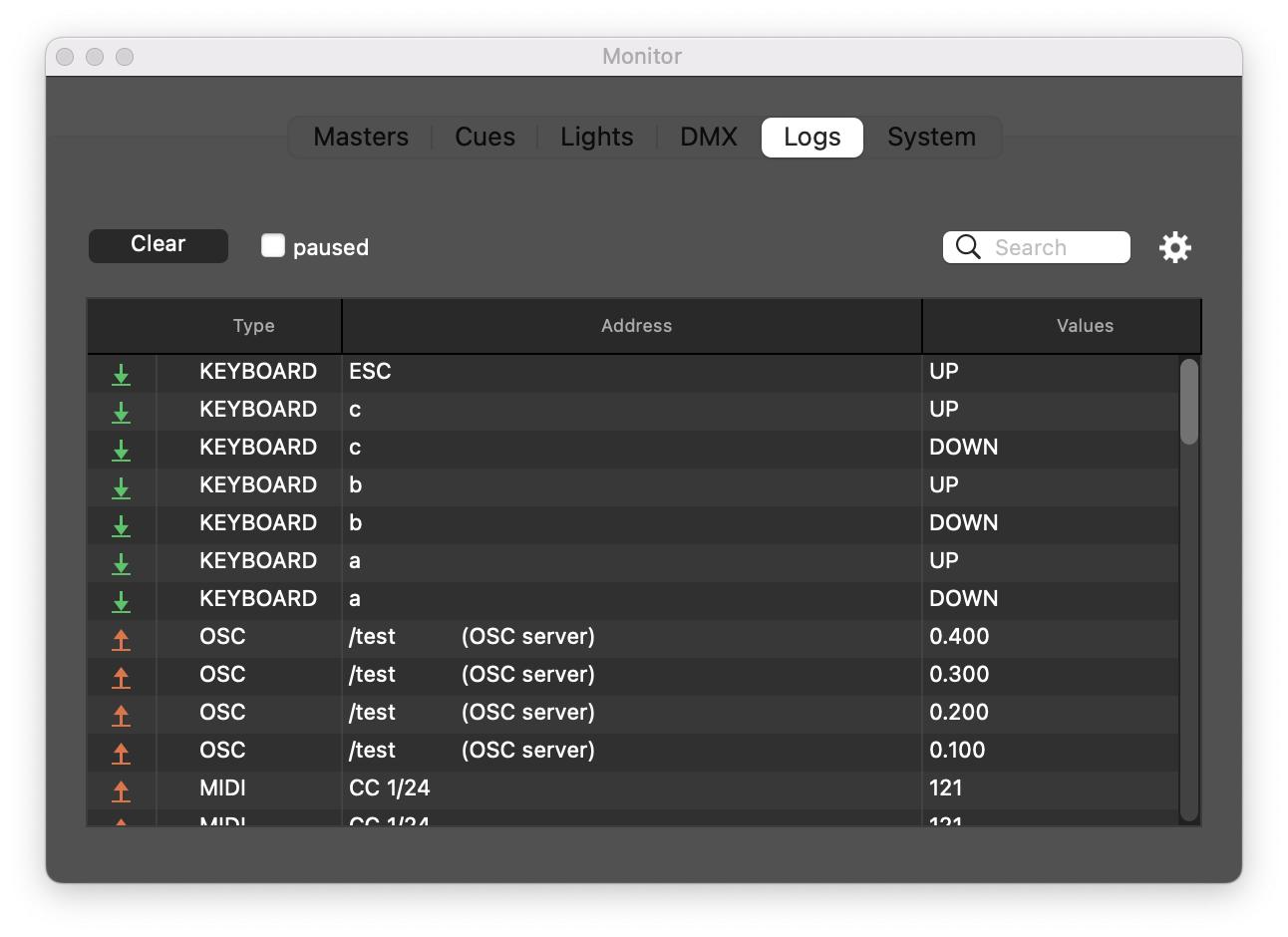Image resolution: width=1288 pixels, height=937 pixels.
Task: Click the Values column header
Action: (1085, 326)
